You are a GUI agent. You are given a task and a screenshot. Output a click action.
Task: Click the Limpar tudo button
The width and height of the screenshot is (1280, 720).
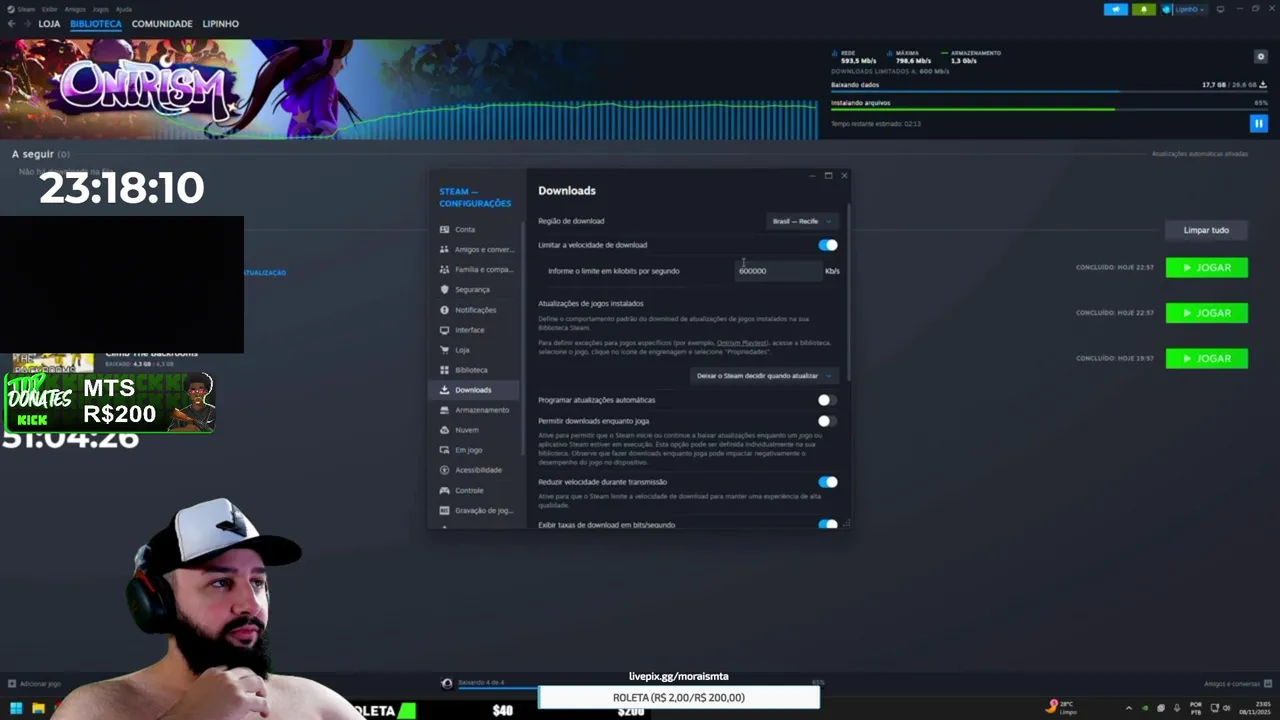point(1206,230)
